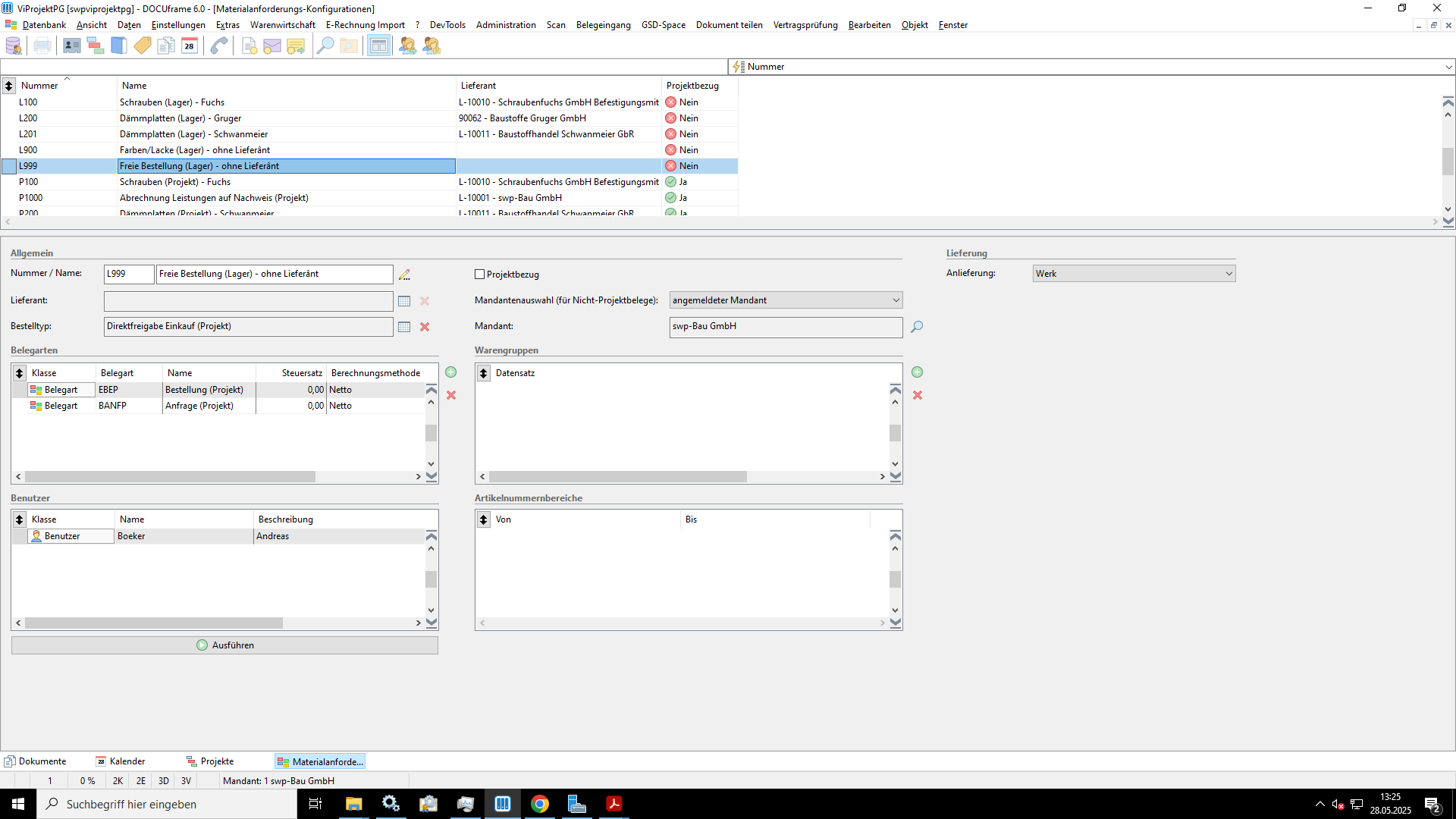The image size is (1456, 819).
Task: Click the users note toolbar icon
Action: [431, 46]
